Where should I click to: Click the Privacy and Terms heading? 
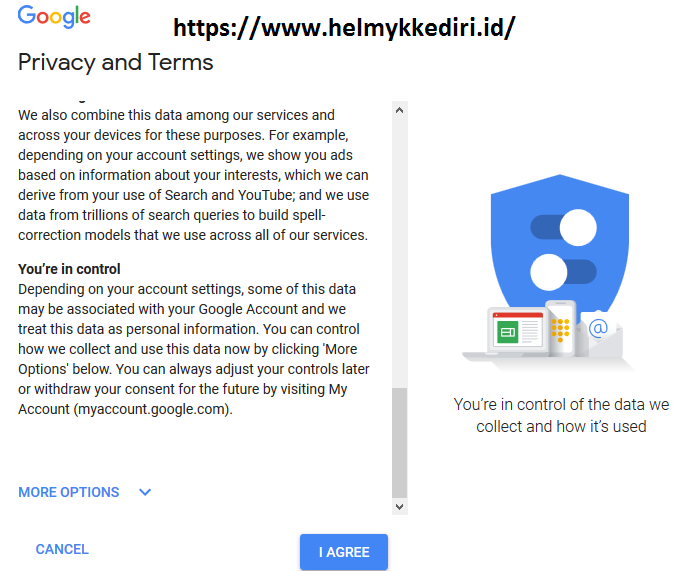[116, 62]
